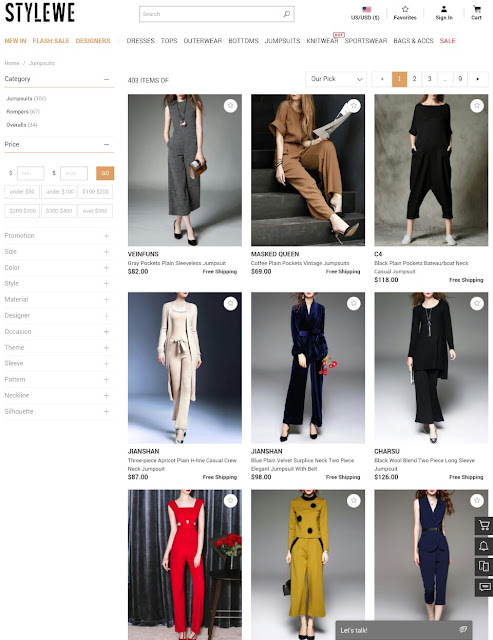Select Rompers category link
This screenshot has width=493, height=640.
point(23,111)
